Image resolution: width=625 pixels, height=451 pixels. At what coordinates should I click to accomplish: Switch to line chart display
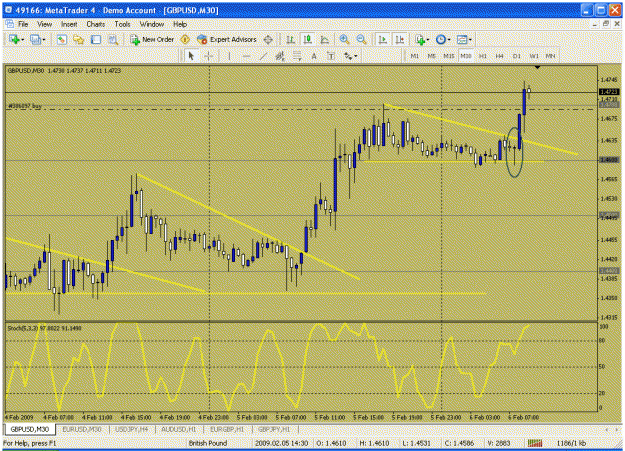[x=325, y=39]
